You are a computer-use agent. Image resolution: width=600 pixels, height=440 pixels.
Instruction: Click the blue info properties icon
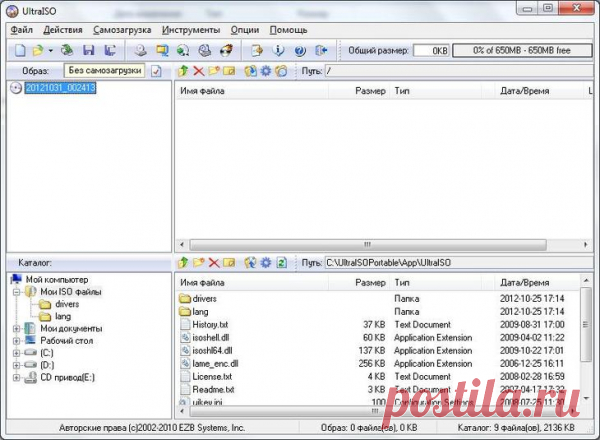coord(279,50)
